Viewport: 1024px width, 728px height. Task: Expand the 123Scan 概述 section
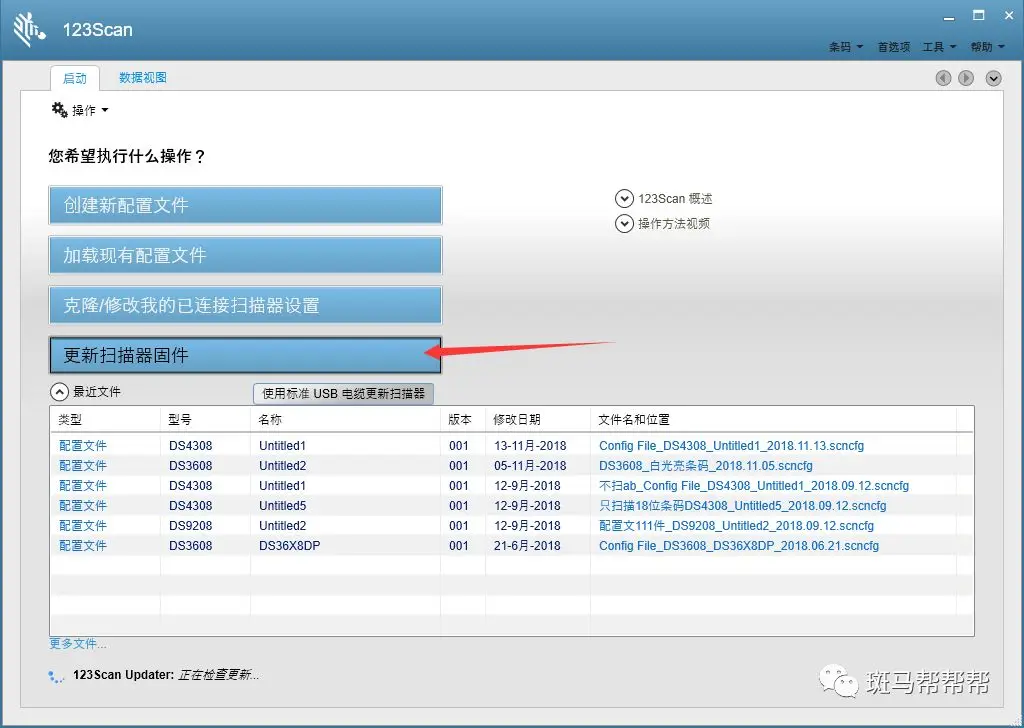625,199
